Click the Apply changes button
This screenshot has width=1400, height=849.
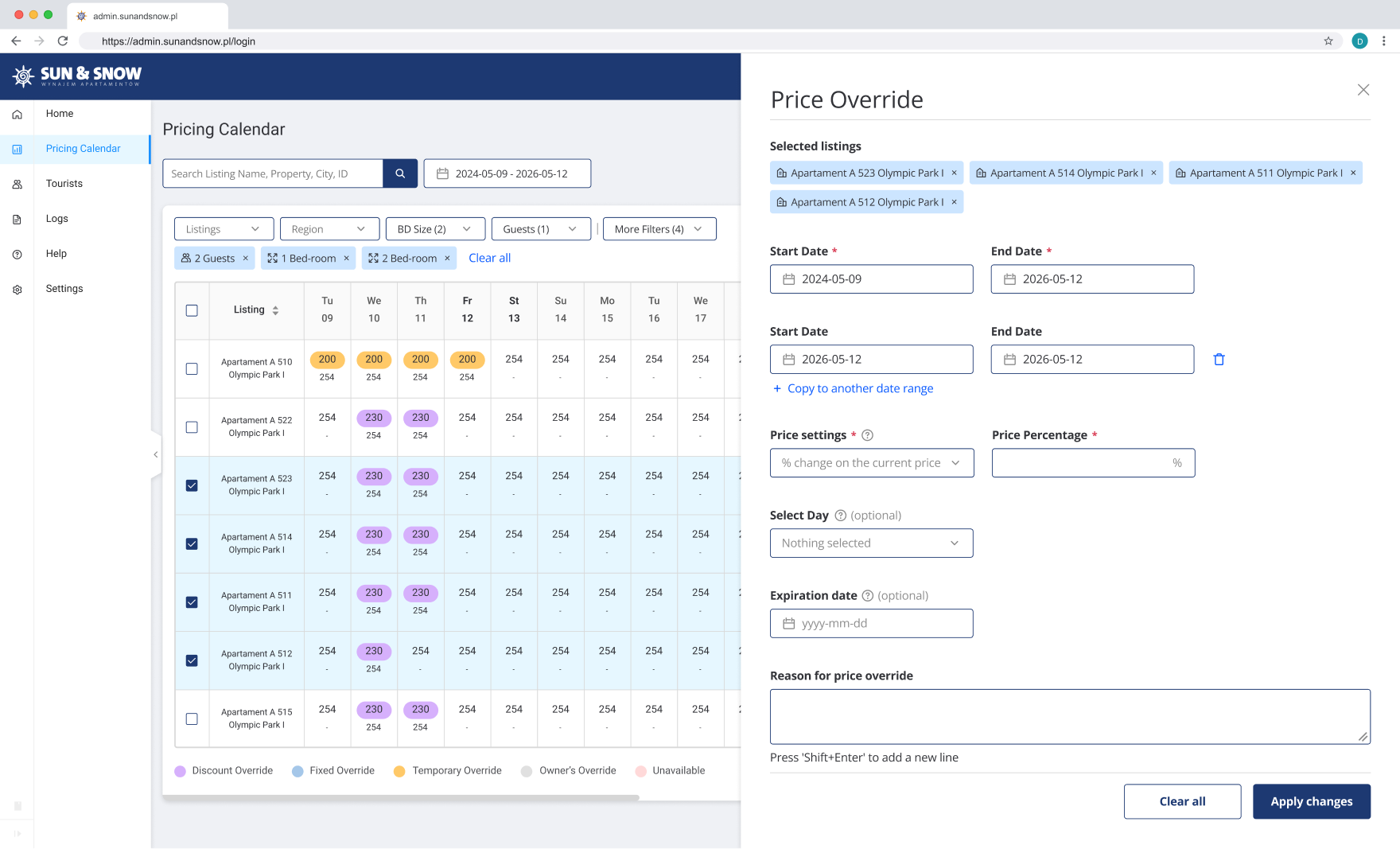coord(1311,801)
